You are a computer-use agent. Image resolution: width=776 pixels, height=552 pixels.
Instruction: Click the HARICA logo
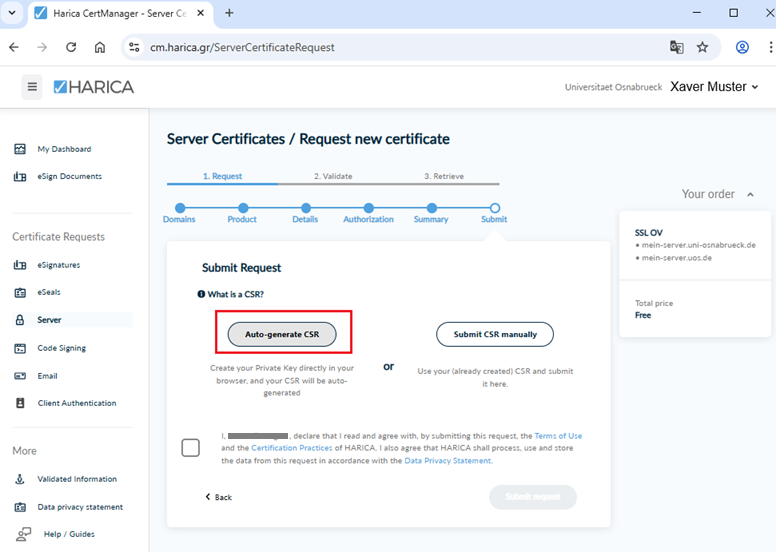coord(94,87)
